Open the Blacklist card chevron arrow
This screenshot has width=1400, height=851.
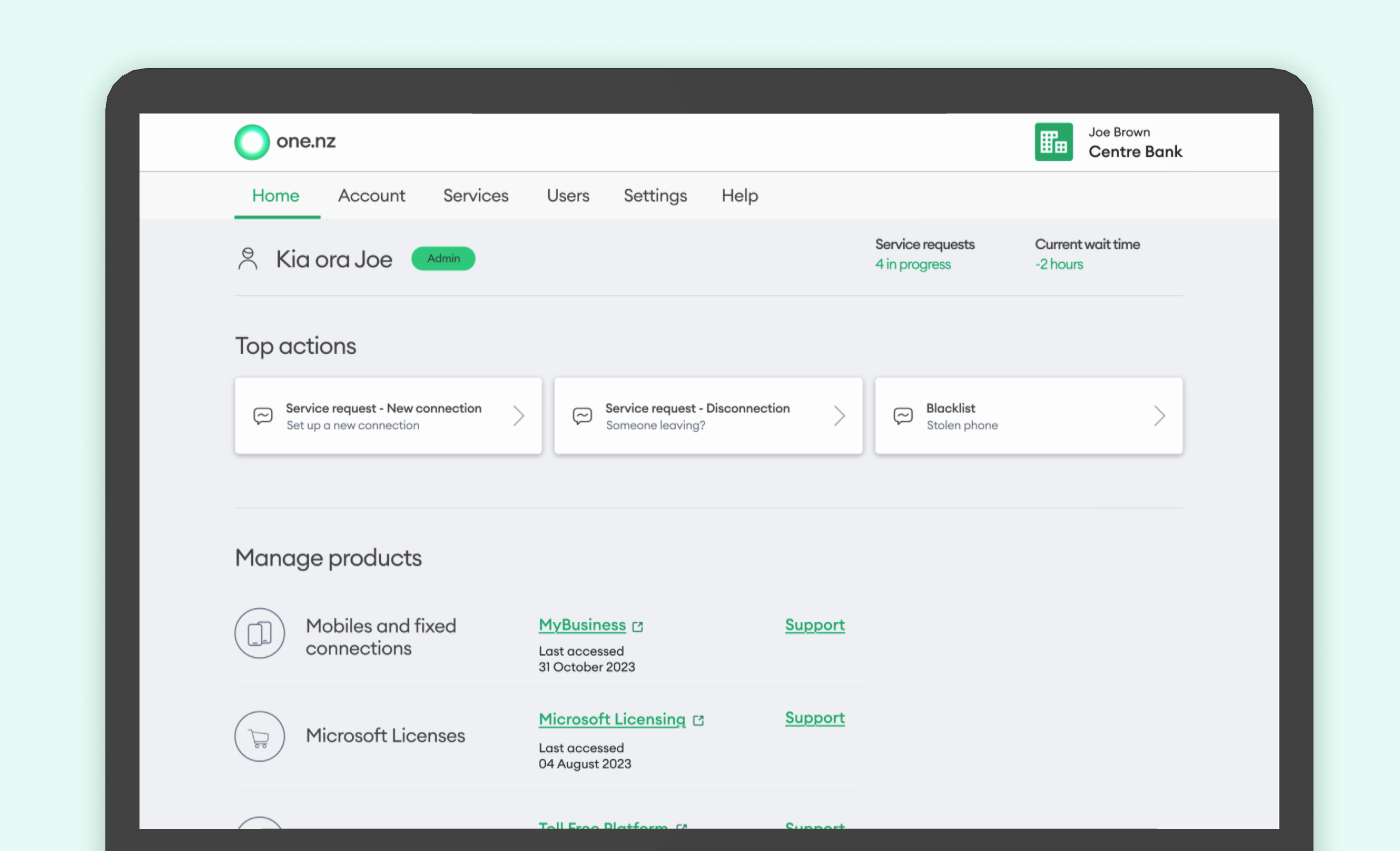[x=1159, y=416]
